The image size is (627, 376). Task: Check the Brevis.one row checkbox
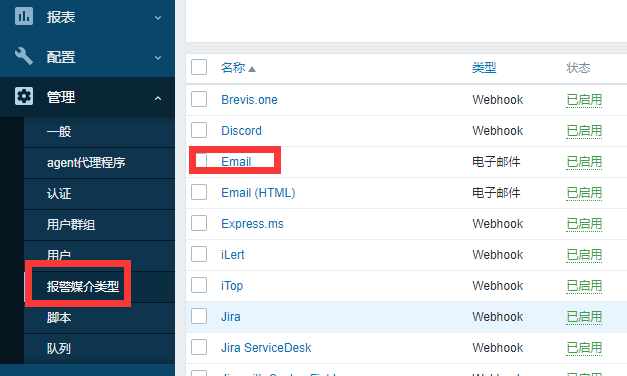pos(199,99)
